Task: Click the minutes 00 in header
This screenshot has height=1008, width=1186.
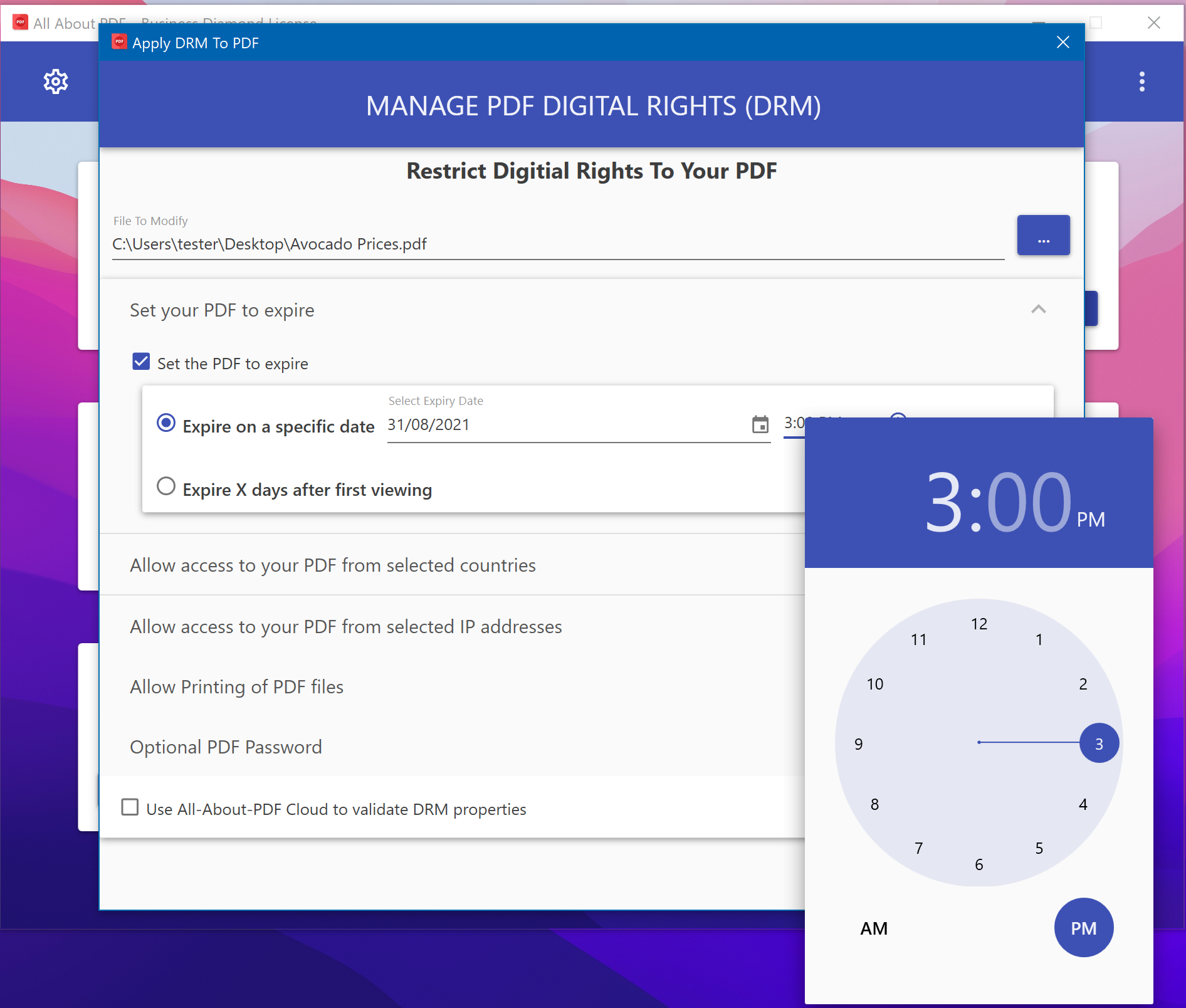Action: click(x=1029, y=503)
